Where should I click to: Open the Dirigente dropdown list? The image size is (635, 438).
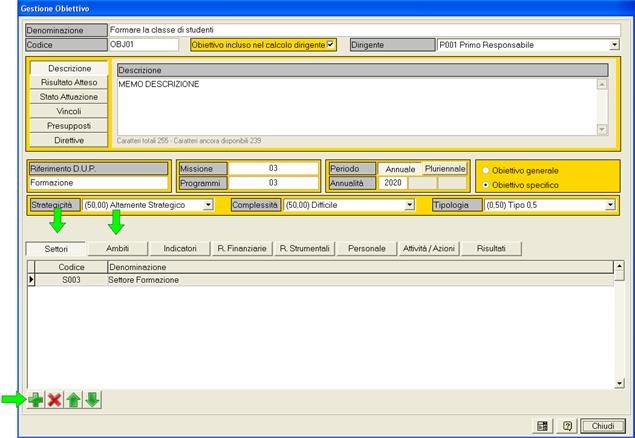(x=614, y=45)
